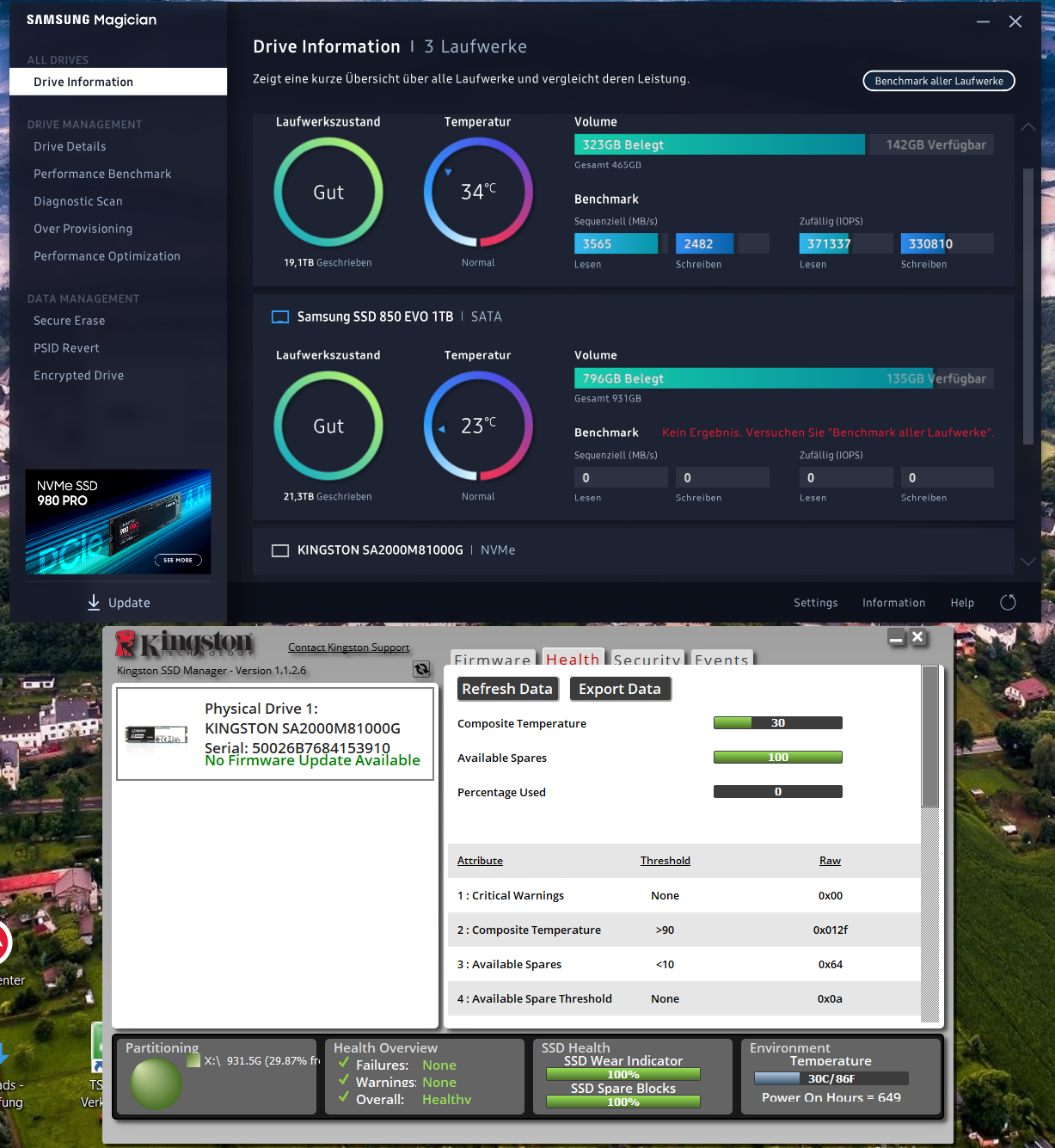The width and height of the screenshot is (1055, 1148).
Task: Click the Kingston logo in SSD Manager
Action: (185, 644)
